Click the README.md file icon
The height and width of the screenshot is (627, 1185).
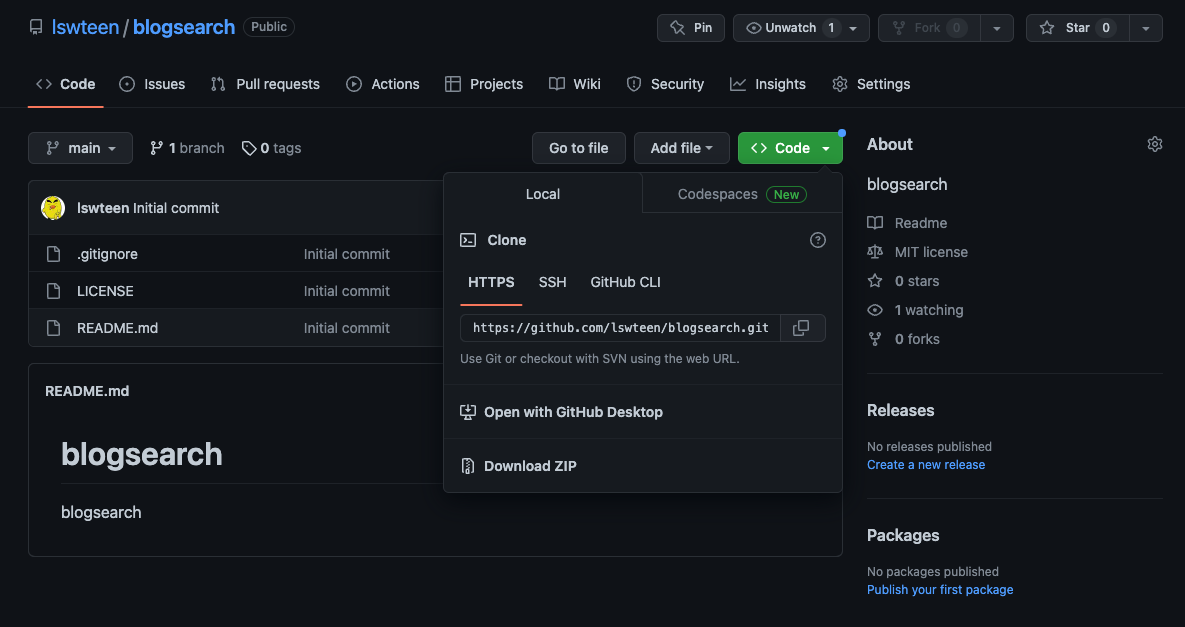[x=53, y=328]
